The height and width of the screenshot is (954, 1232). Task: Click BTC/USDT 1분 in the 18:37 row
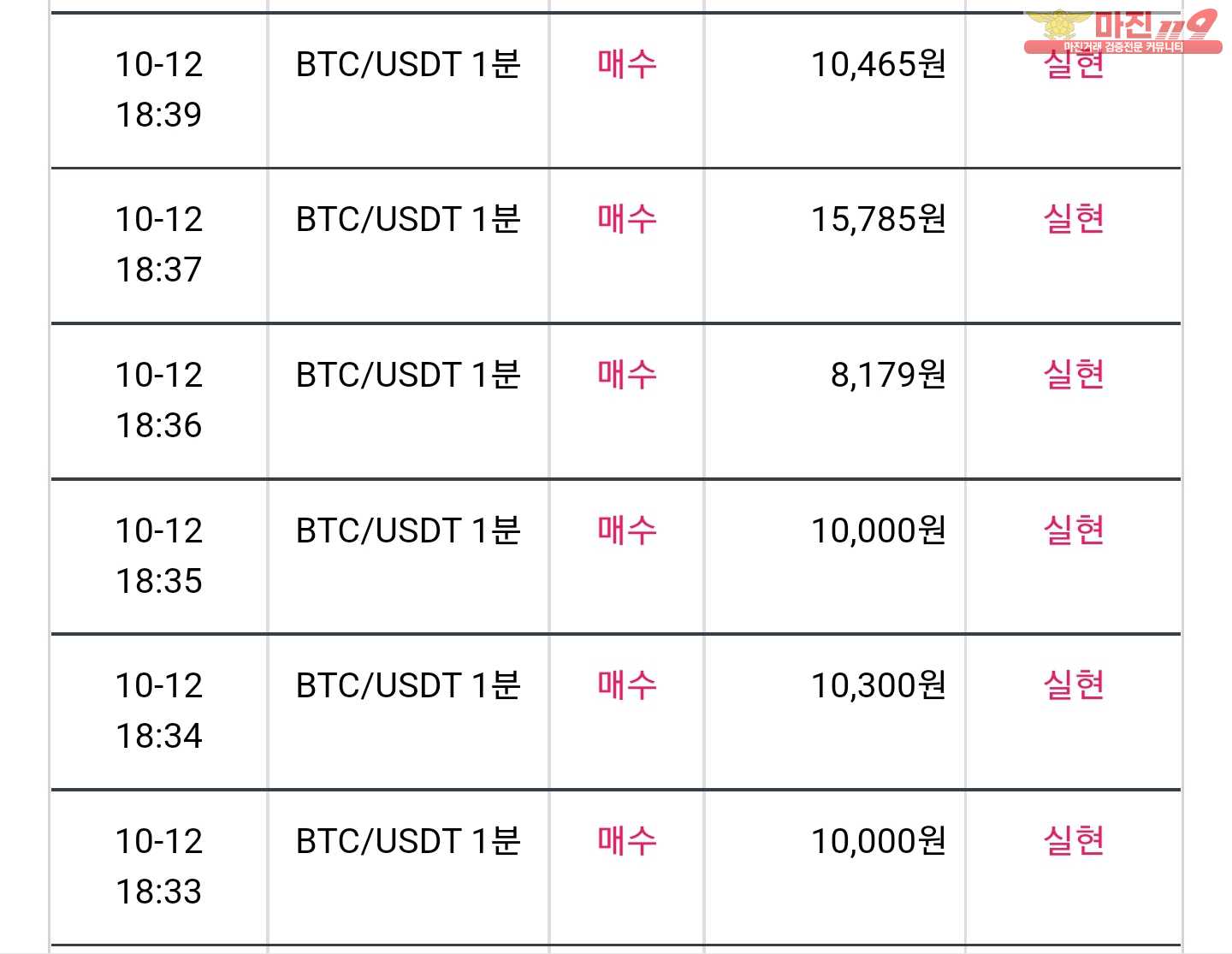click(x=408, y=219)
